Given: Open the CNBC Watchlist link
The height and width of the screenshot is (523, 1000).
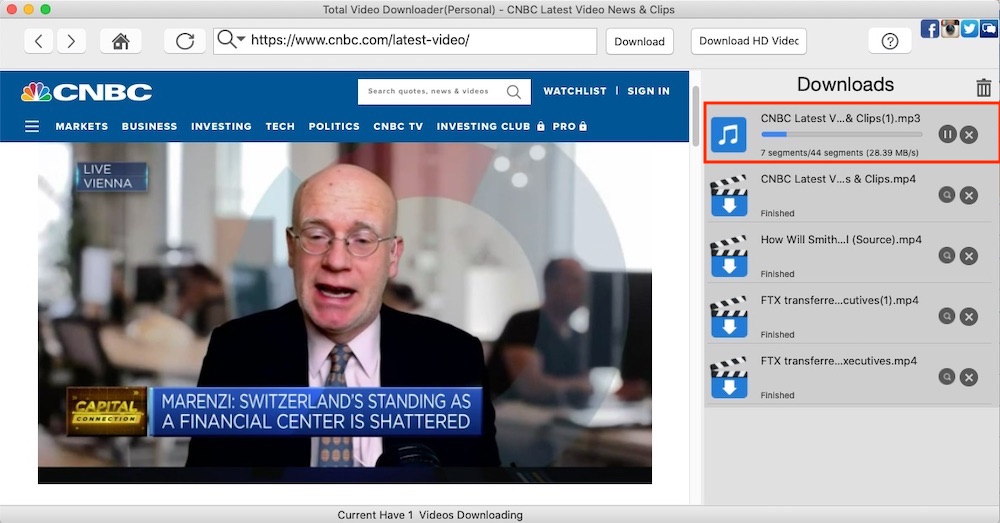Looking at the screenshot, I should point(575,91).
